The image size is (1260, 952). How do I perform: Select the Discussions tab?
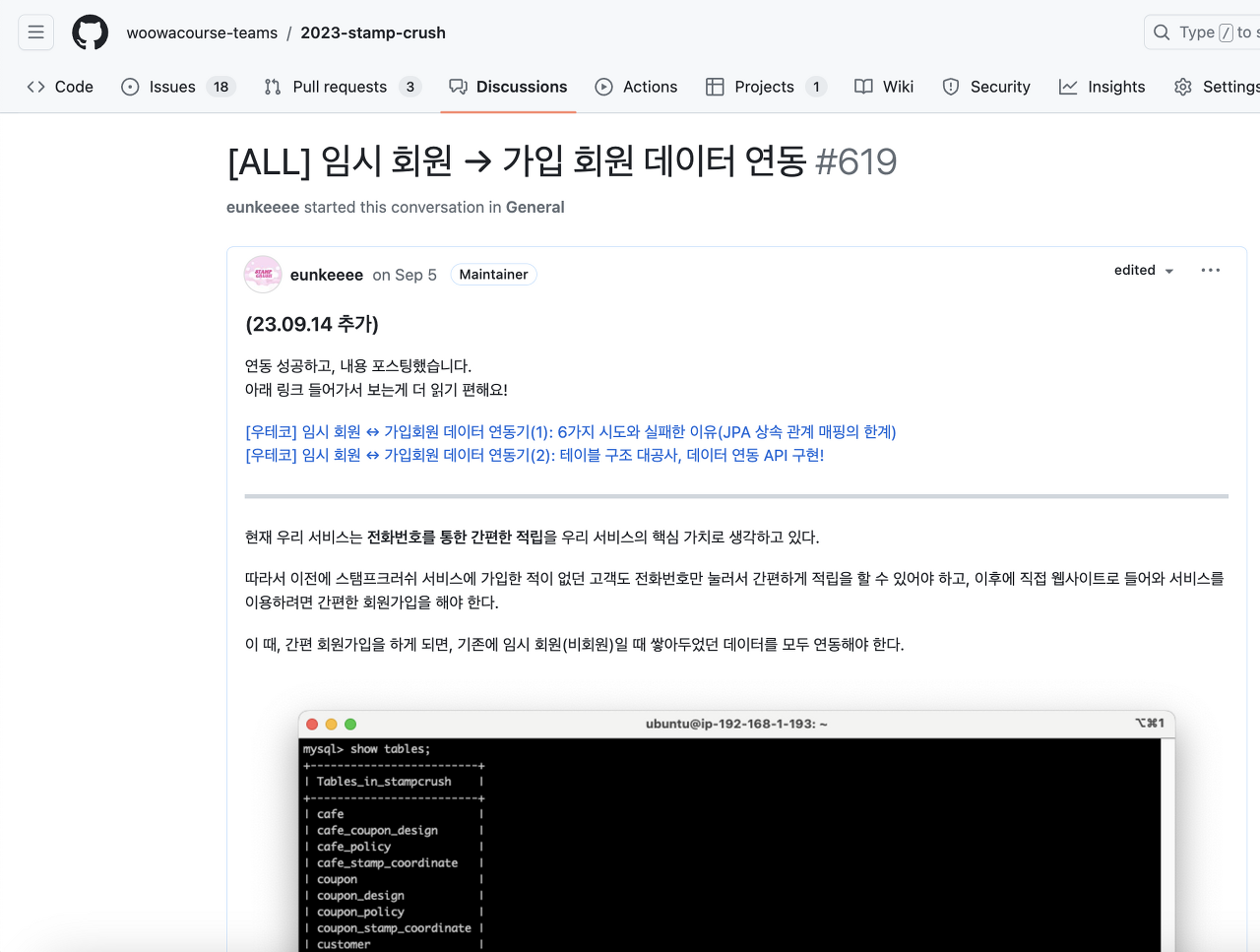click(x=508, y=87)
